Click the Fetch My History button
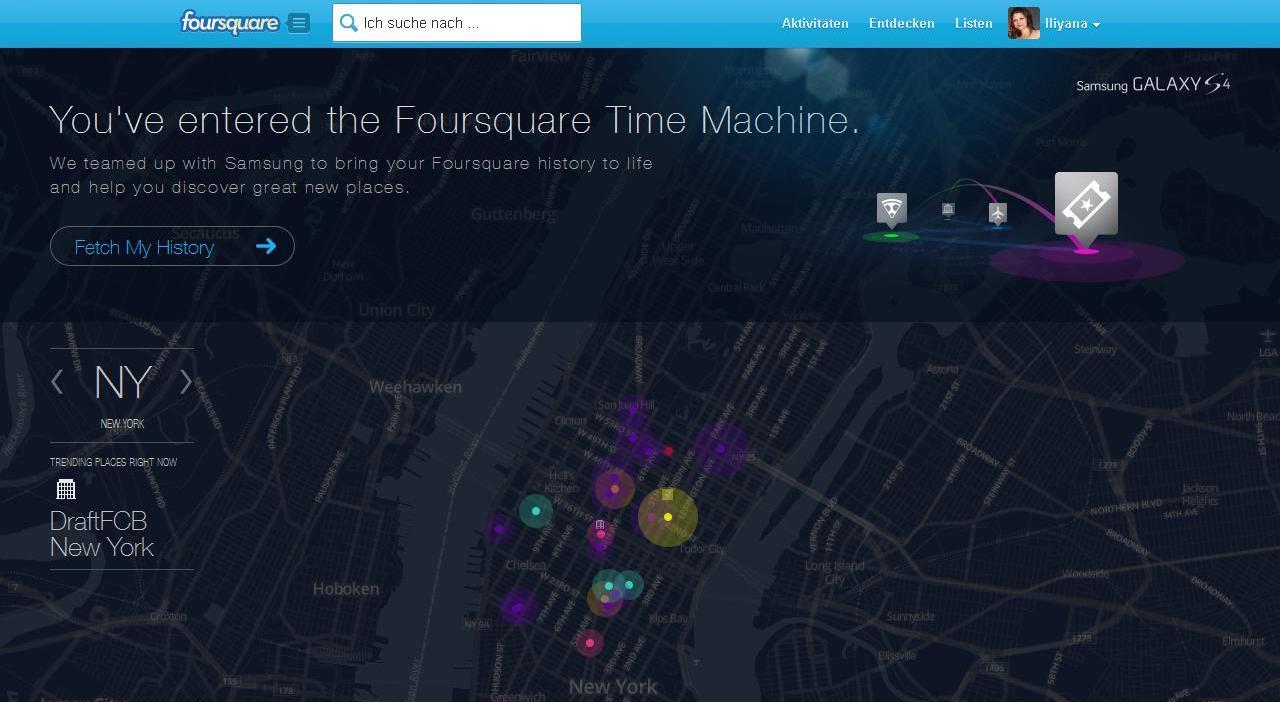 [x=172, y=246]
